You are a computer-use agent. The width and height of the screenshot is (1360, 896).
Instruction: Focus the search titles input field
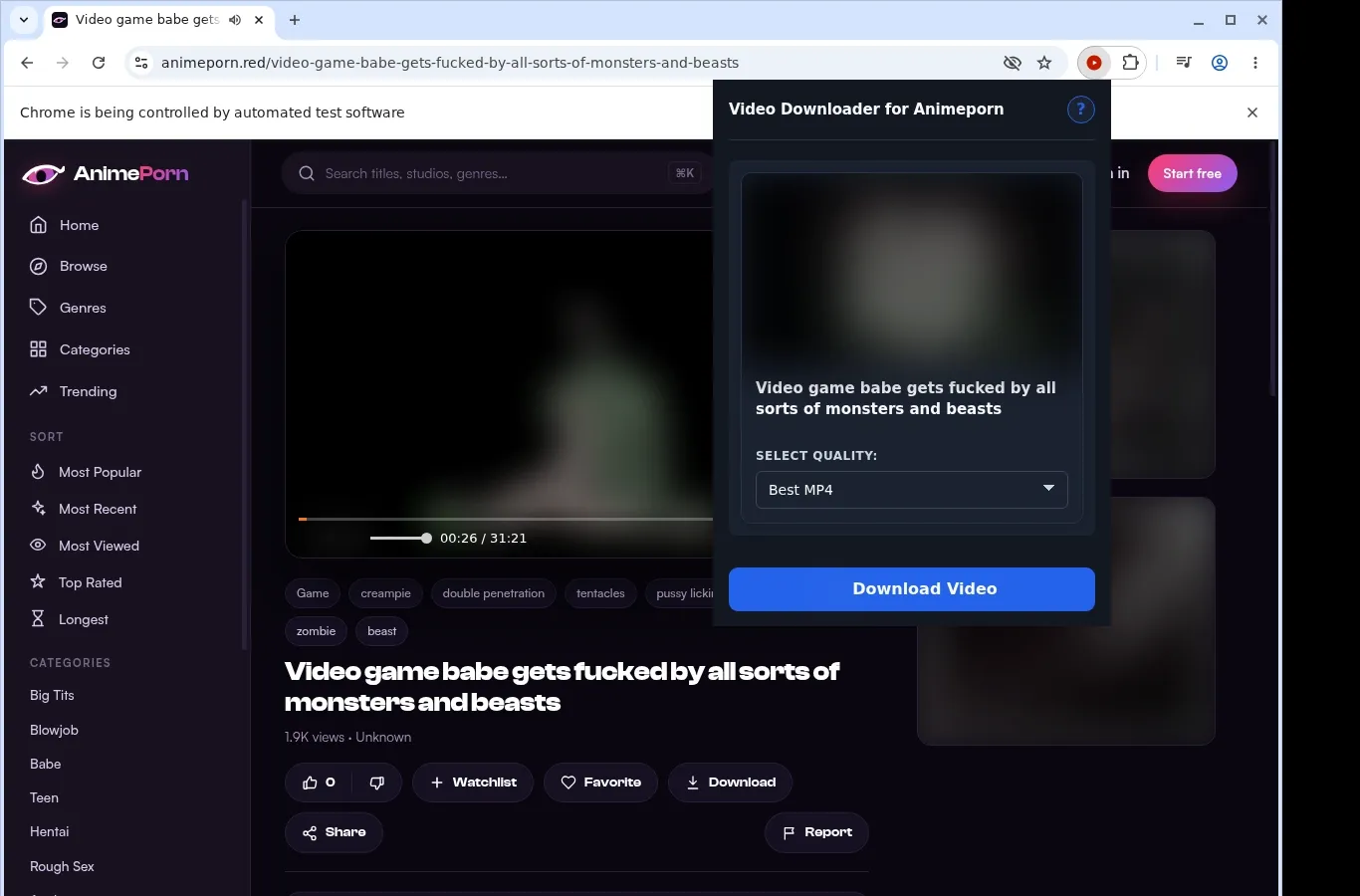click(498, 173)
